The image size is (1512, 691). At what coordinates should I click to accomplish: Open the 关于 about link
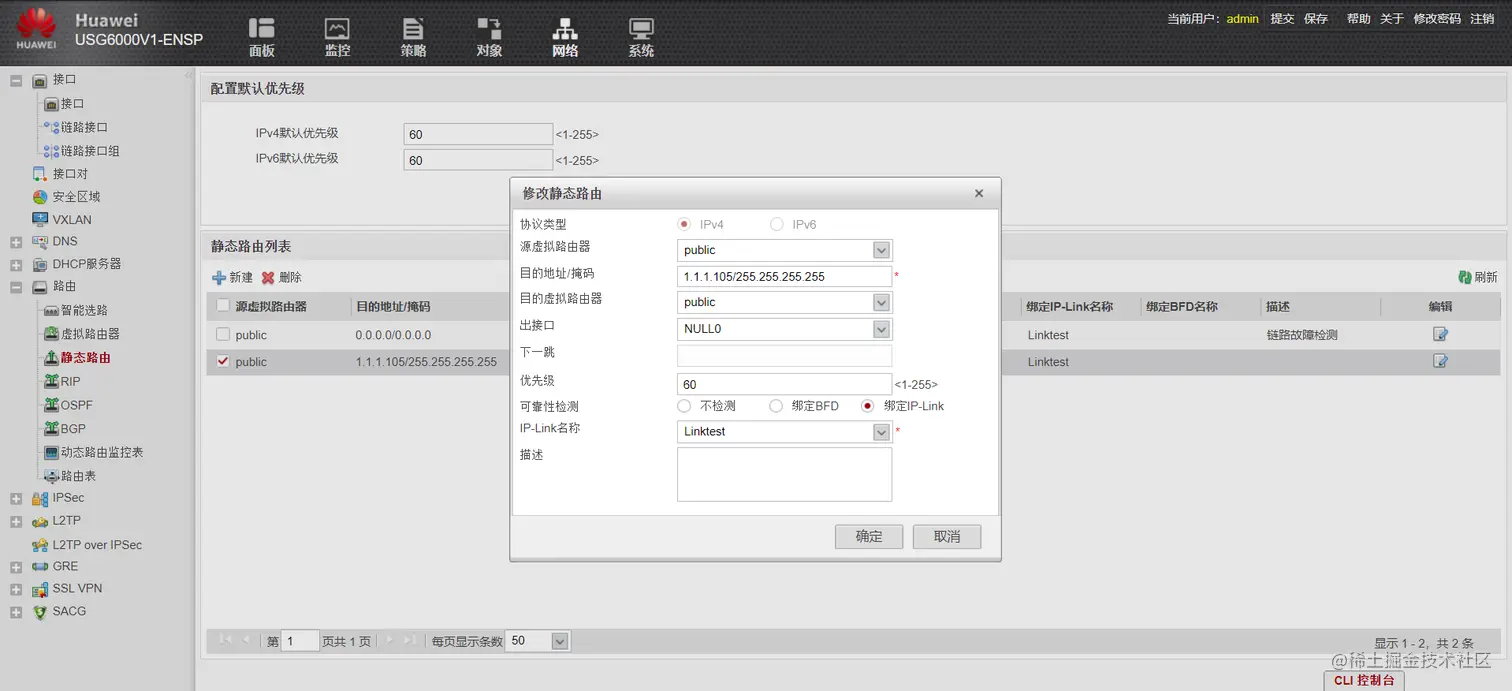point(1392,19)
